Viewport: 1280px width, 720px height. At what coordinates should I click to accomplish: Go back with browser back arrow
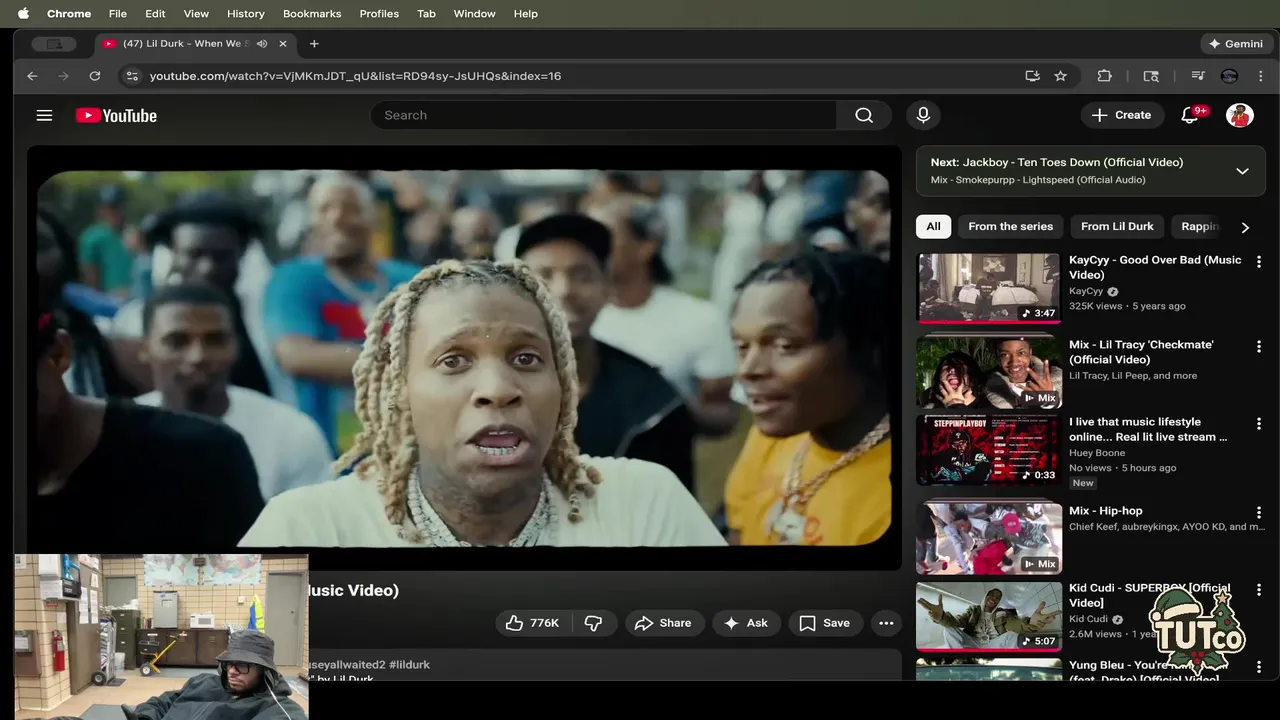point(32,76)
